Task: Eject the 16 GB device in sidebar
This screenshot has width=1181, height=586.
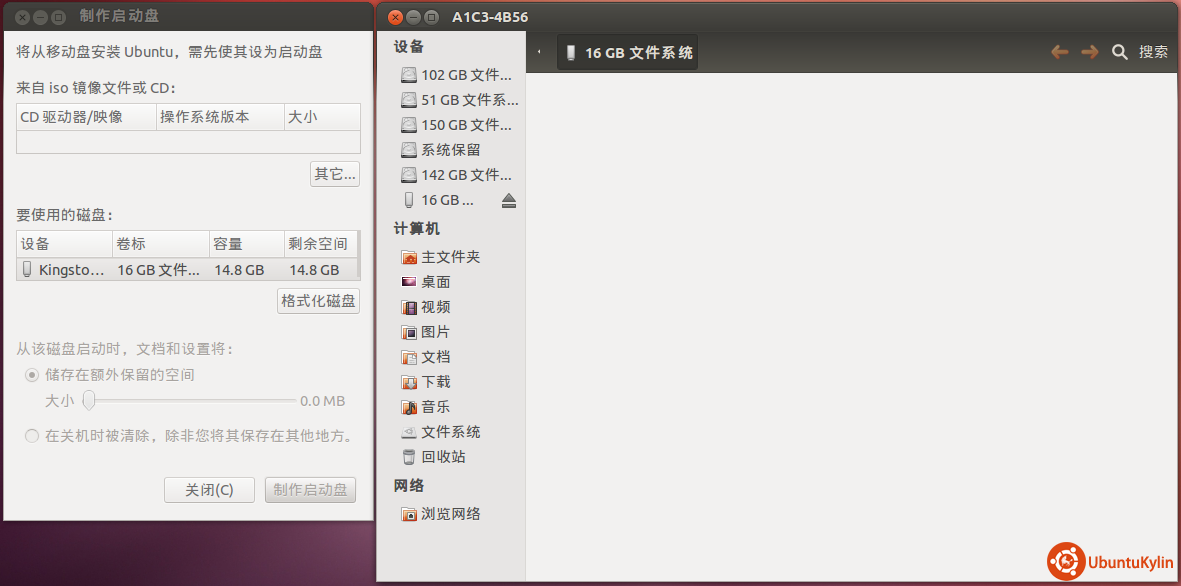Action: [509, 201]
